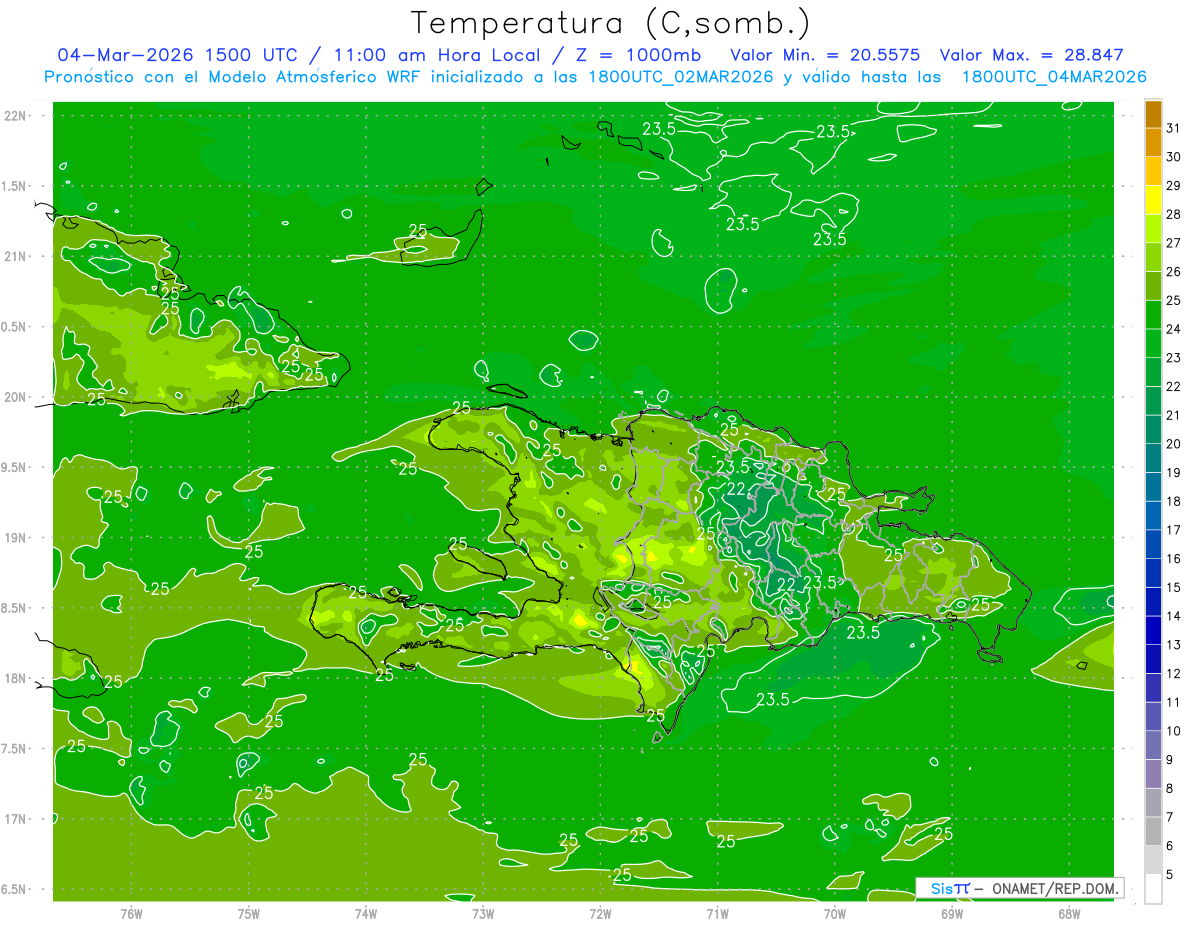Click the legend value '21'
The width and height of the screenshot is (1200, 927).
(x=1173, y=415)
